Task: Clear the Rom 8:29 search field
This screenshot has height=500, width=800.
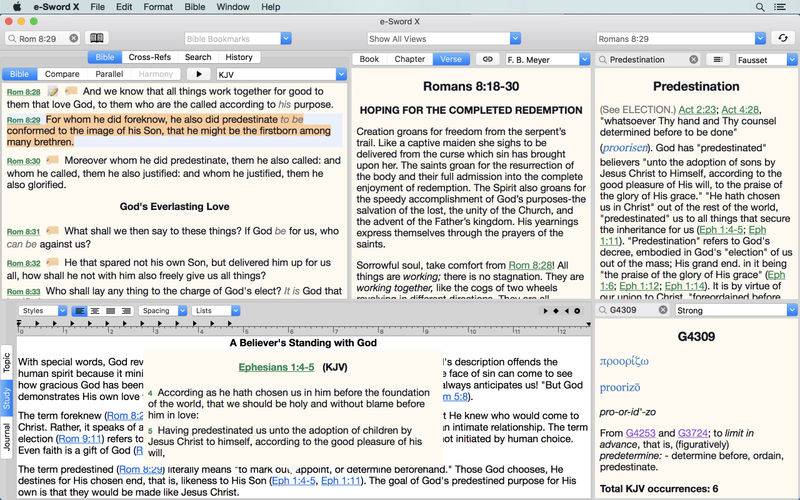Action: coord(73,39)
